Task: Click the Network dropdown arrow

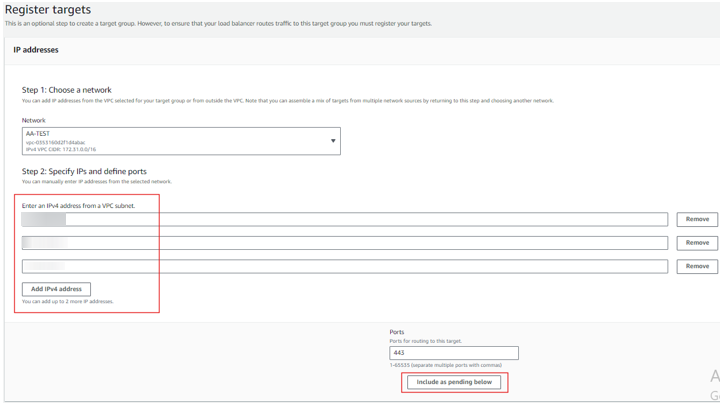Action: coord(333,141)
